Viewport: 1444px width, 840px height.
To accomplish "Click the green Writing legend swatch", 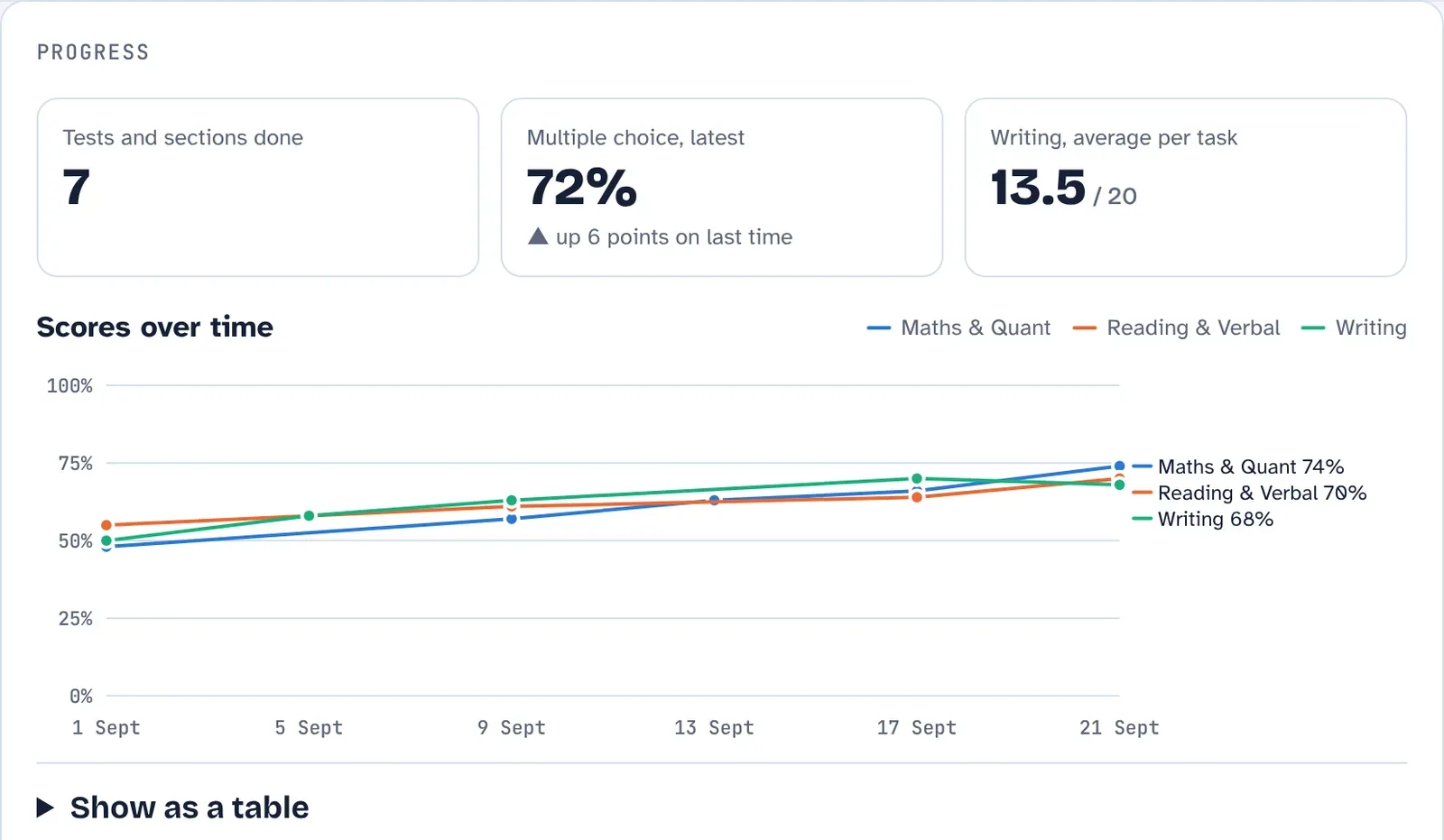I will pyautogui.click(x=1313, y=328).
